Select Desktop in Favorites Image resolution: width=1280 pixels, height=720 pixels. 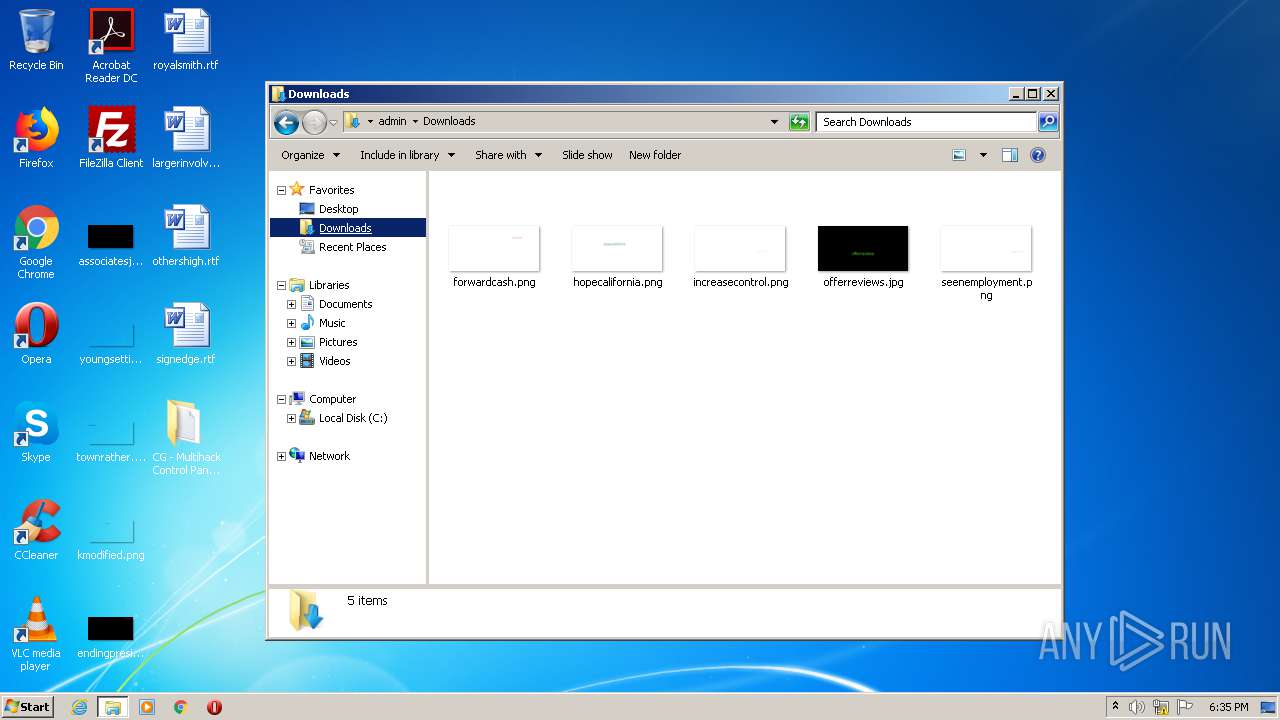tap(338, 209)
